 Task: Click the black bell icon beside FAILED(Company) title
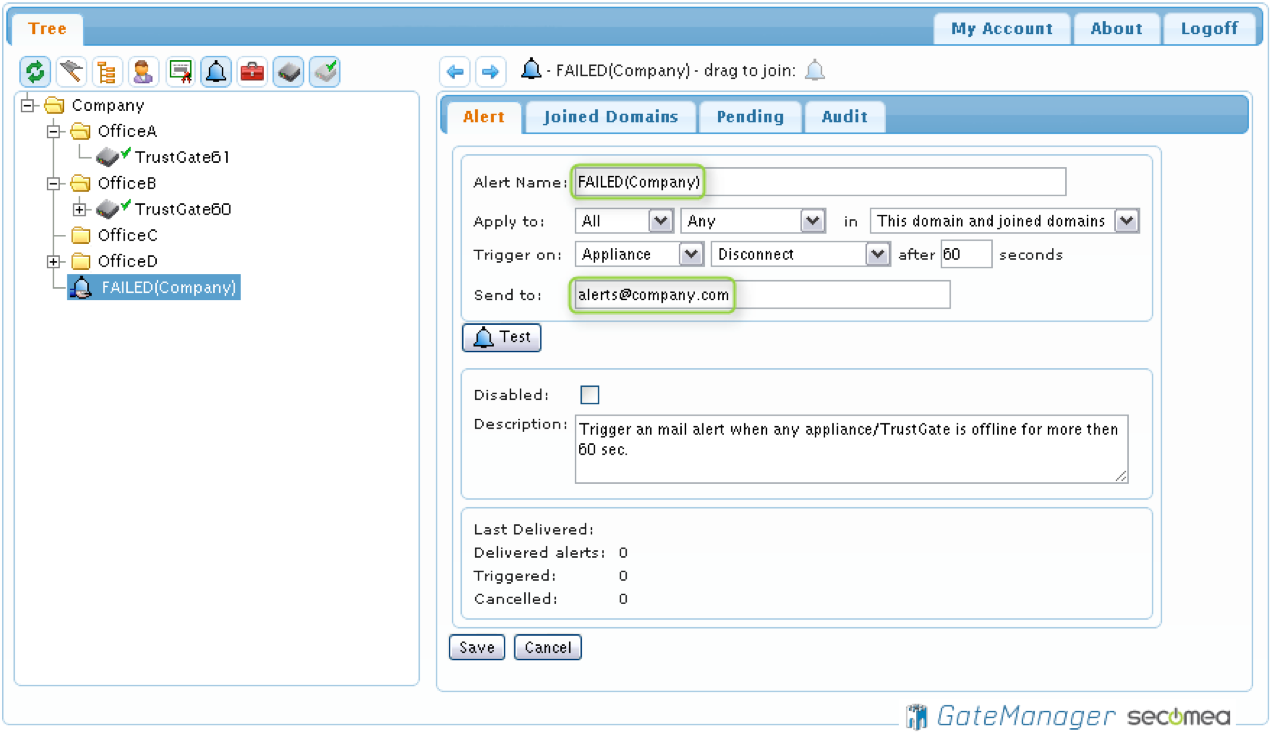point(532,70)
